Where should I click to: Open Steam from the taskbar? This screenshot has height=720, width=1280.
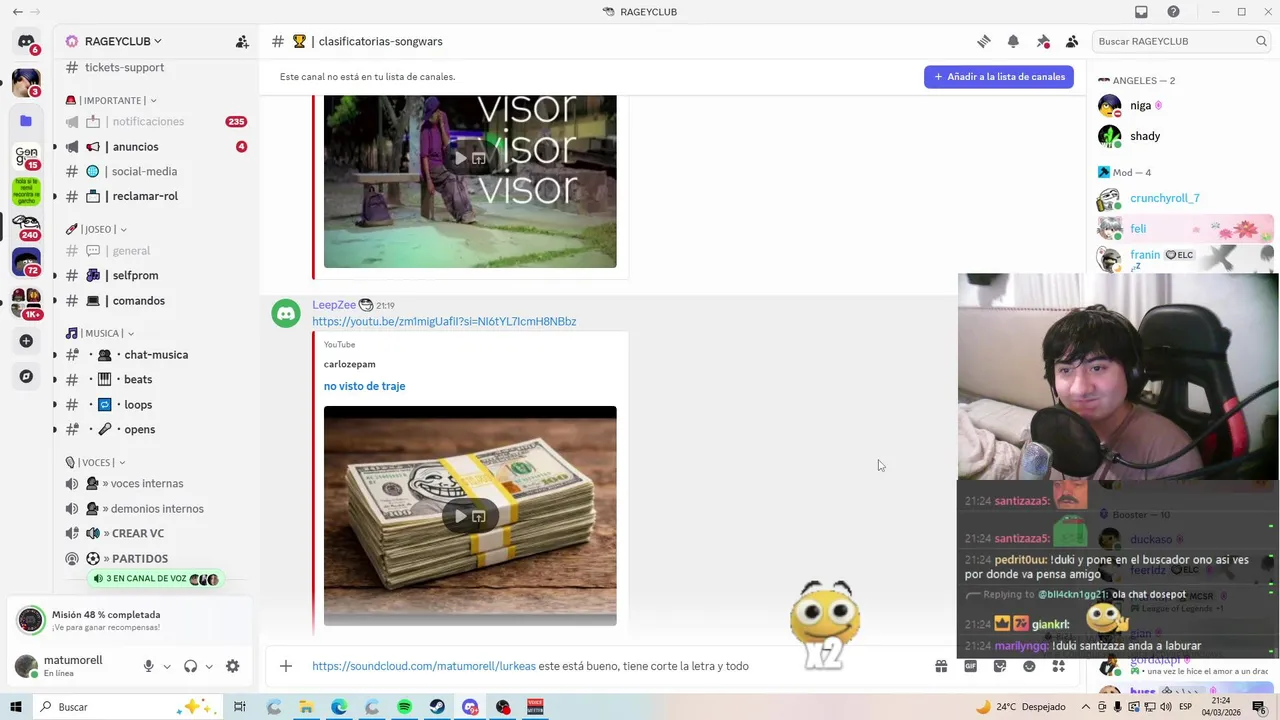[437, 707]
